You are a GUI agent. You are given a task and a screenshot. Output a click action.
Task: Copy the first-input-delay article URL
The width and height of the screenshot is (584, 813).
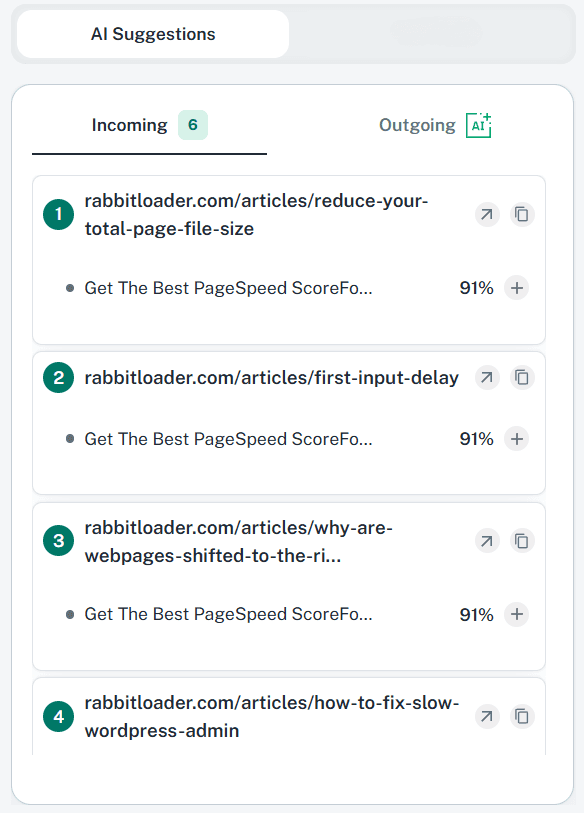(522, 377)
